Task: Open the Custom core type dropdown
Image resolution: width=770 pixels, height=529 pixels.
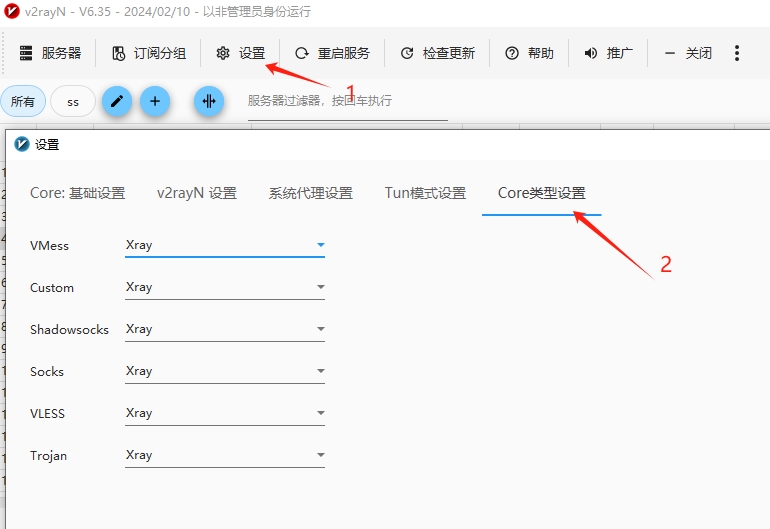Action: click(225, 287)
